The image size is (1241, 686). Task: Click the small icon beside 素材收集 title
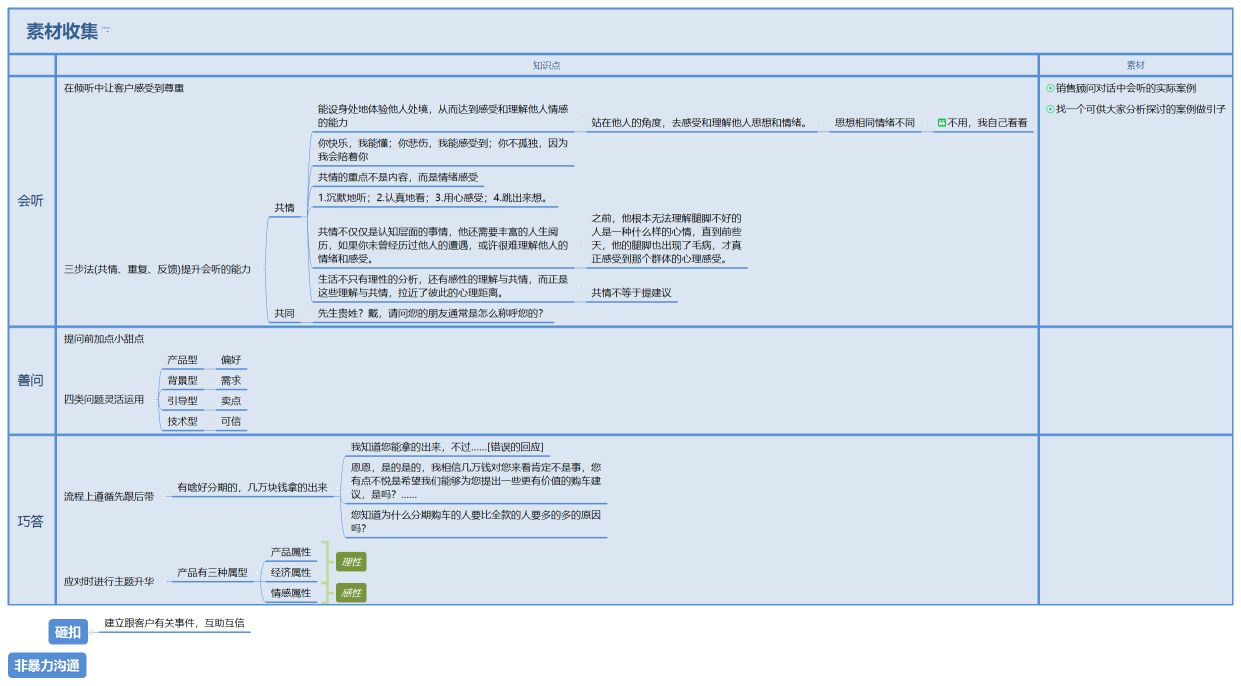(x=106, y=30)
